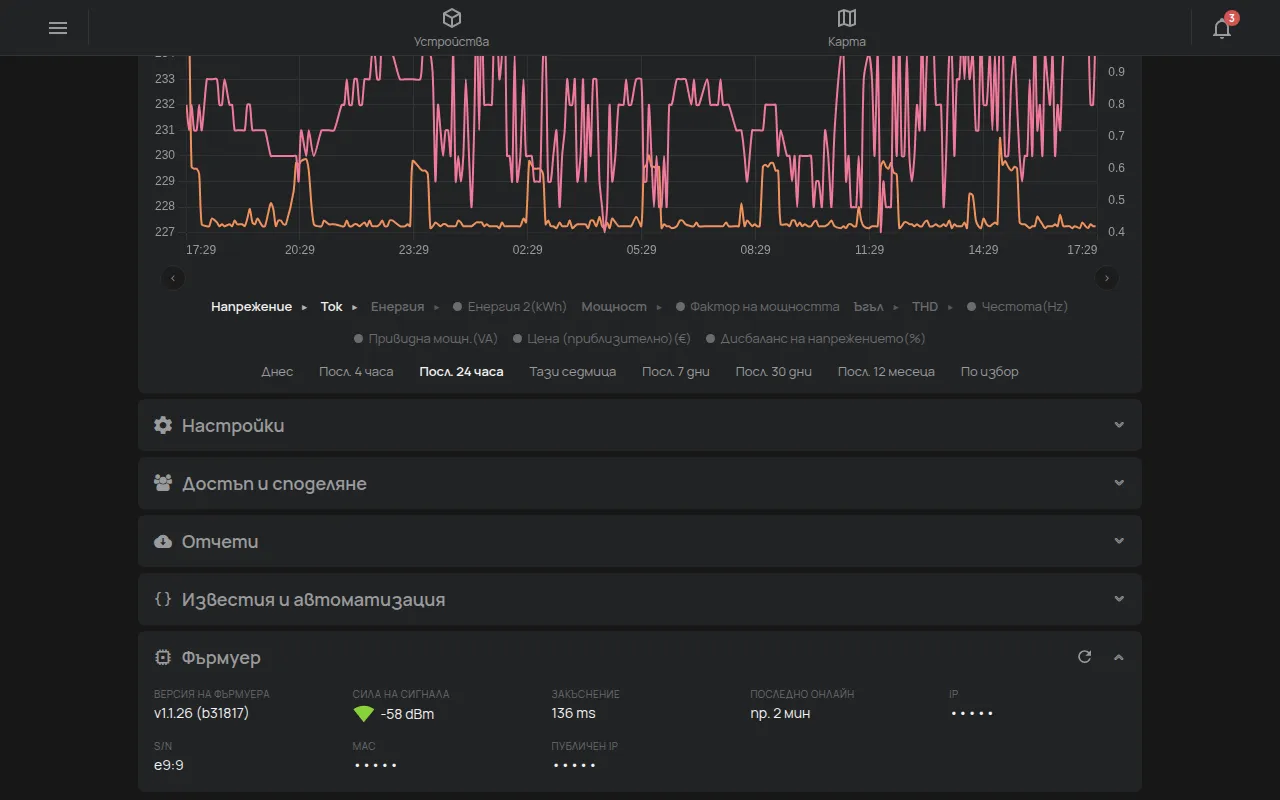Toggle Енергия 2 (kWh) series
The image size is (1280, 800).
[509, 307]
